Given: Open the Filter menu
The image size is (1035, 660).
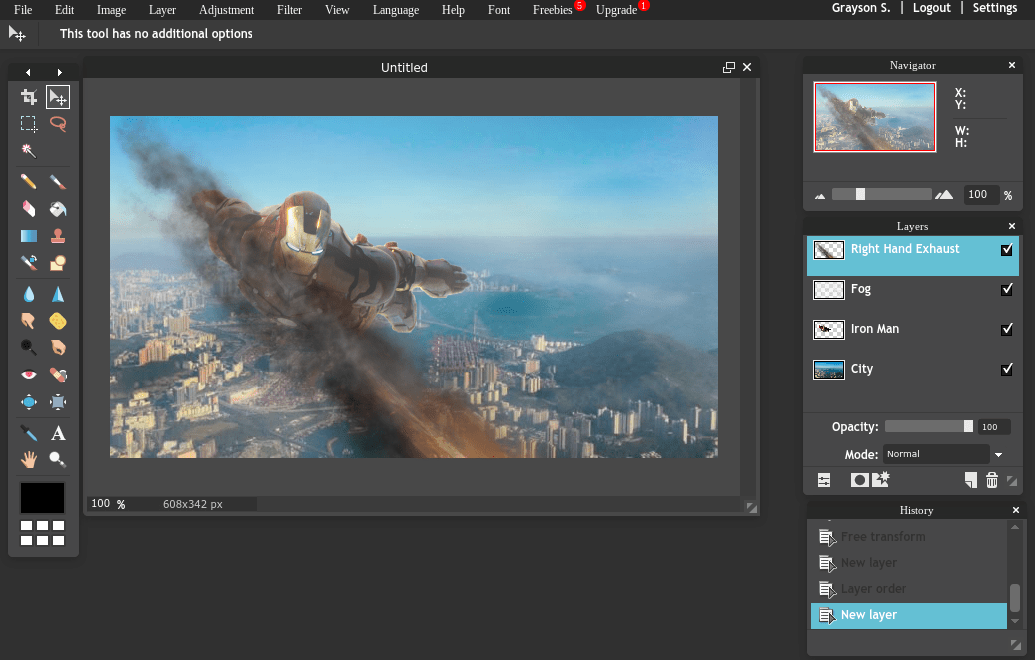Looking at the screenshot, I should coord(290,10).
